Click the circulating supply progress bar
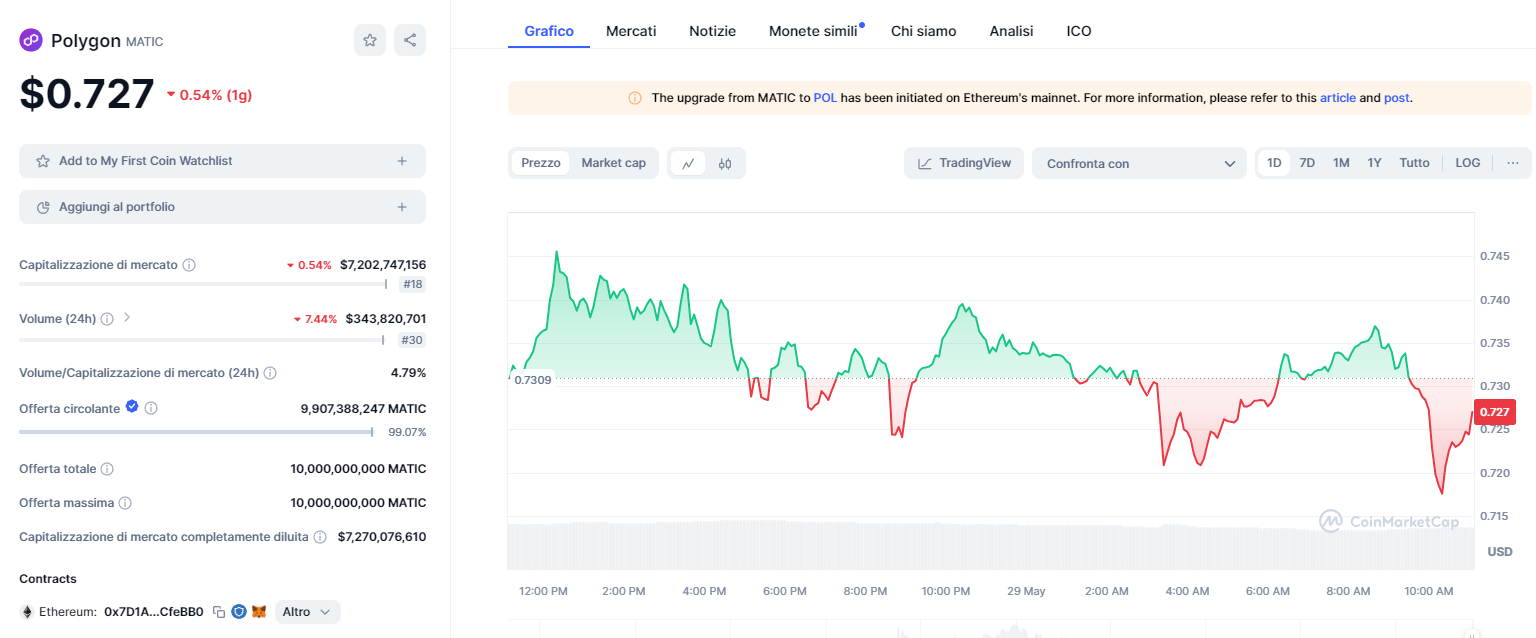This screenshot has height=638, width=1536. coord(196,432)
